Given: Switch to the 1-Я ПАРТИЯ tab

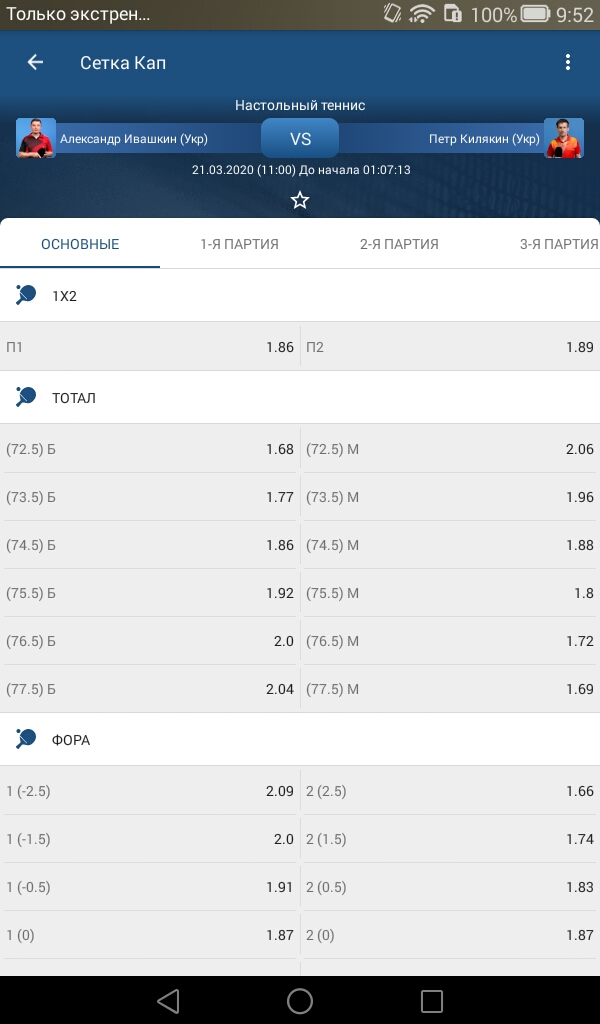Looking at the screenshot, I should (240, 244).
